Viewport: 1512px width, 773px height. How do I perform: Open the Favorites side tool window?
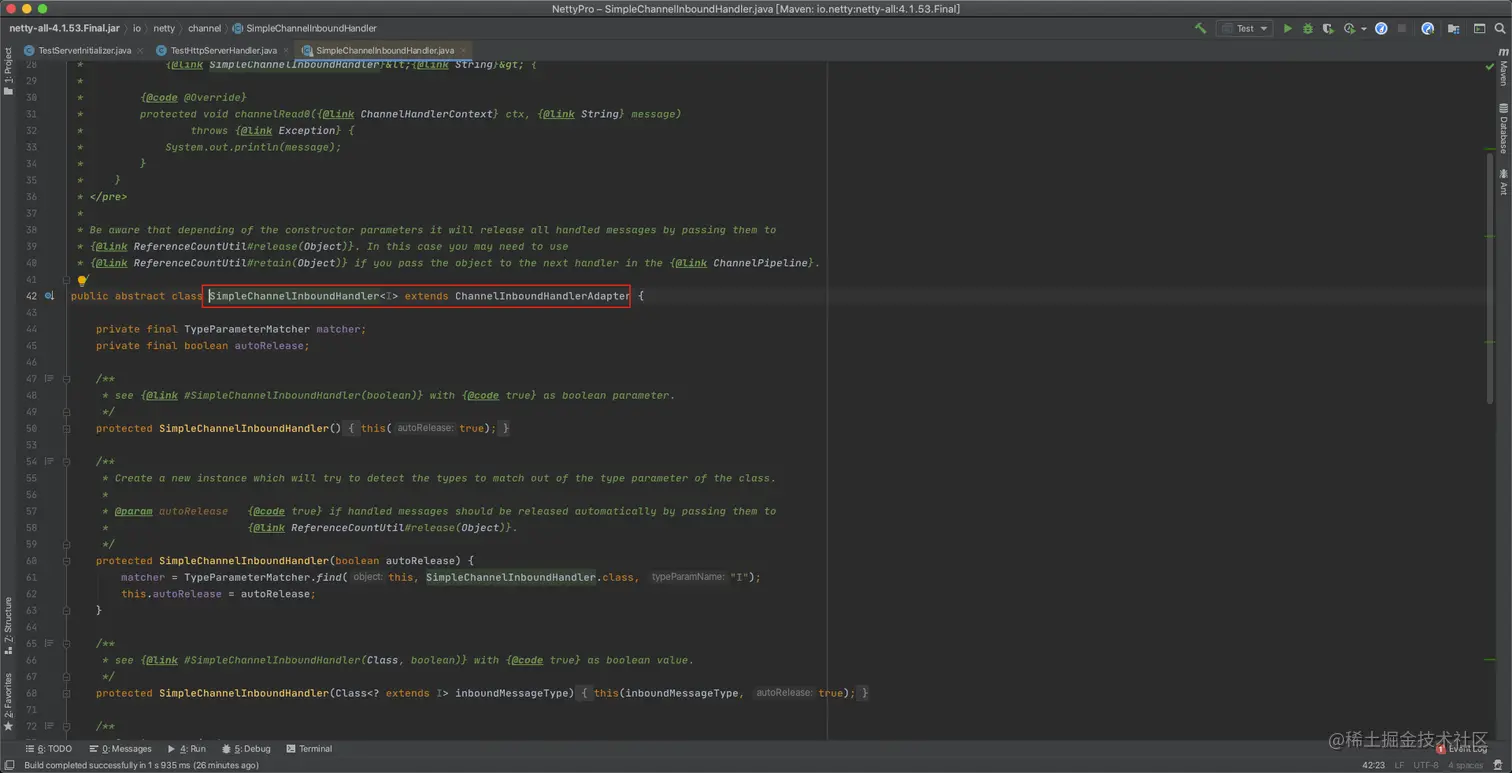point(8,702)
